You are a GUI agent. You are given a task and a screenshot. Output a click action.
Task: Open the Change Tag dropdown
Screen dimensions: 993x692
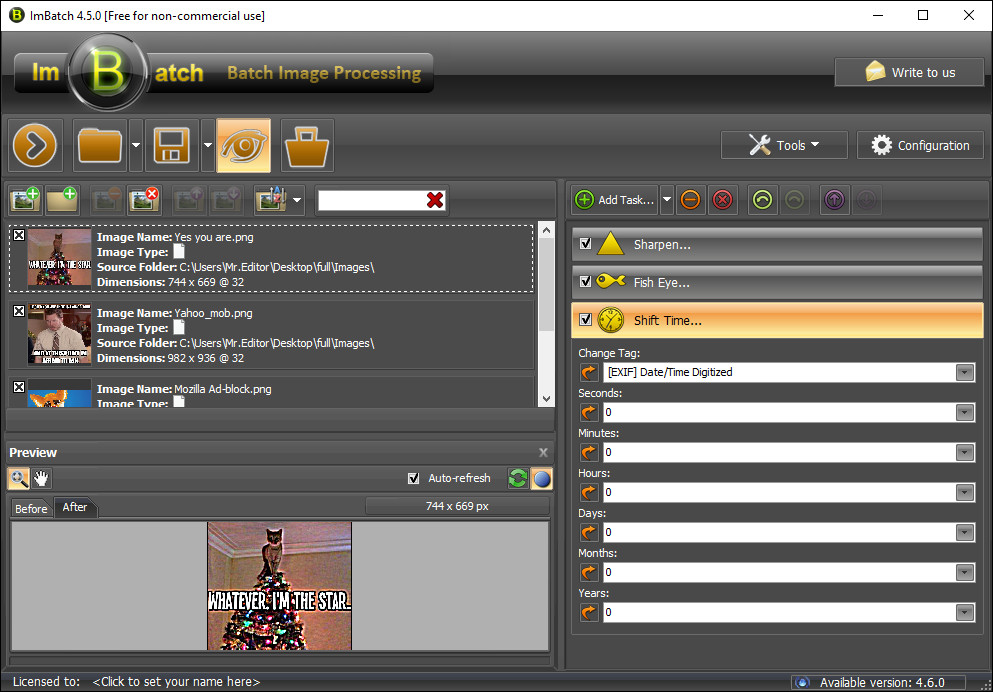[964, 372]
